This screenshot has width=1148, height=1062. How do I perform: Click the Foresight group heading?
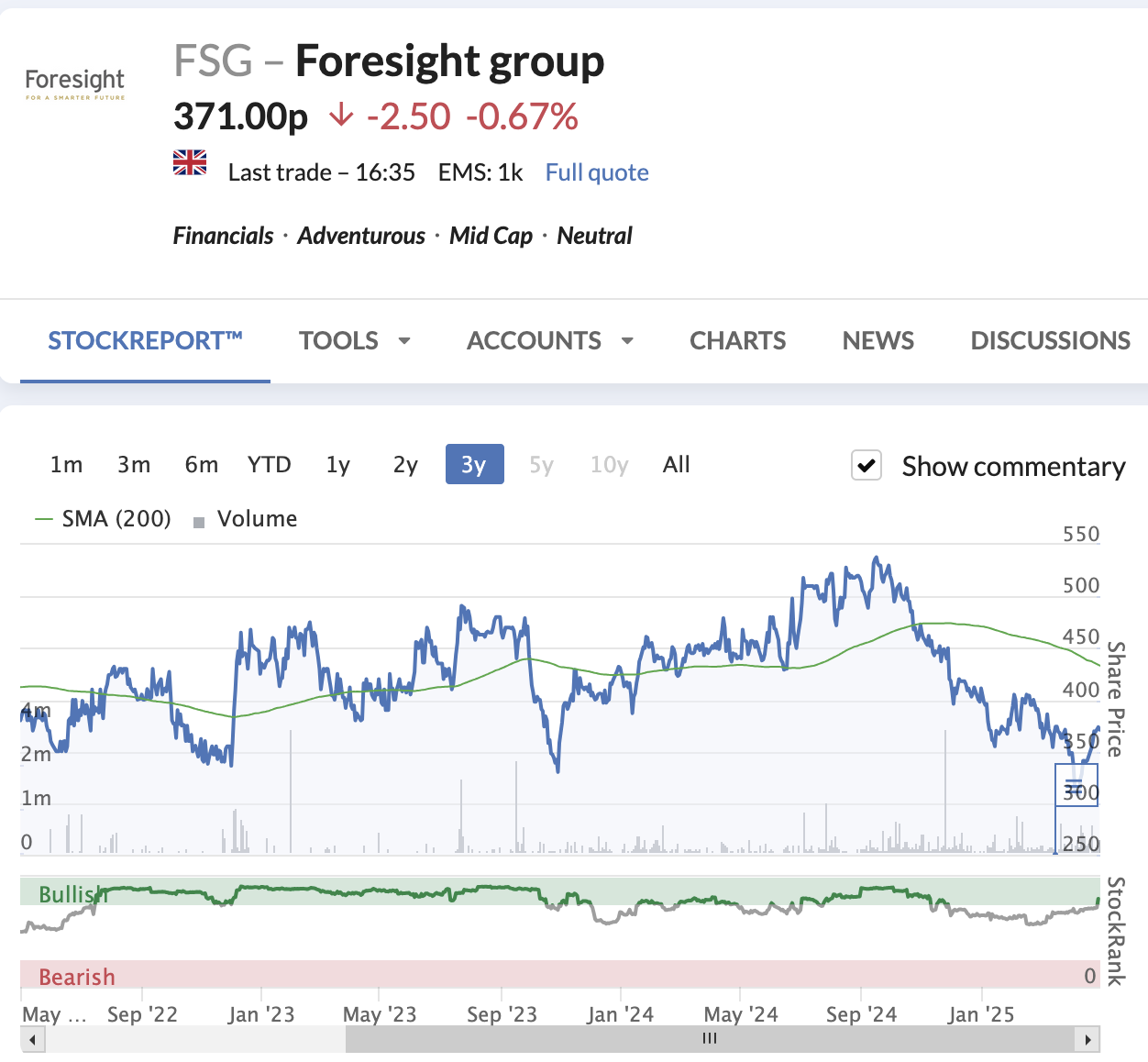coord(450,61)
